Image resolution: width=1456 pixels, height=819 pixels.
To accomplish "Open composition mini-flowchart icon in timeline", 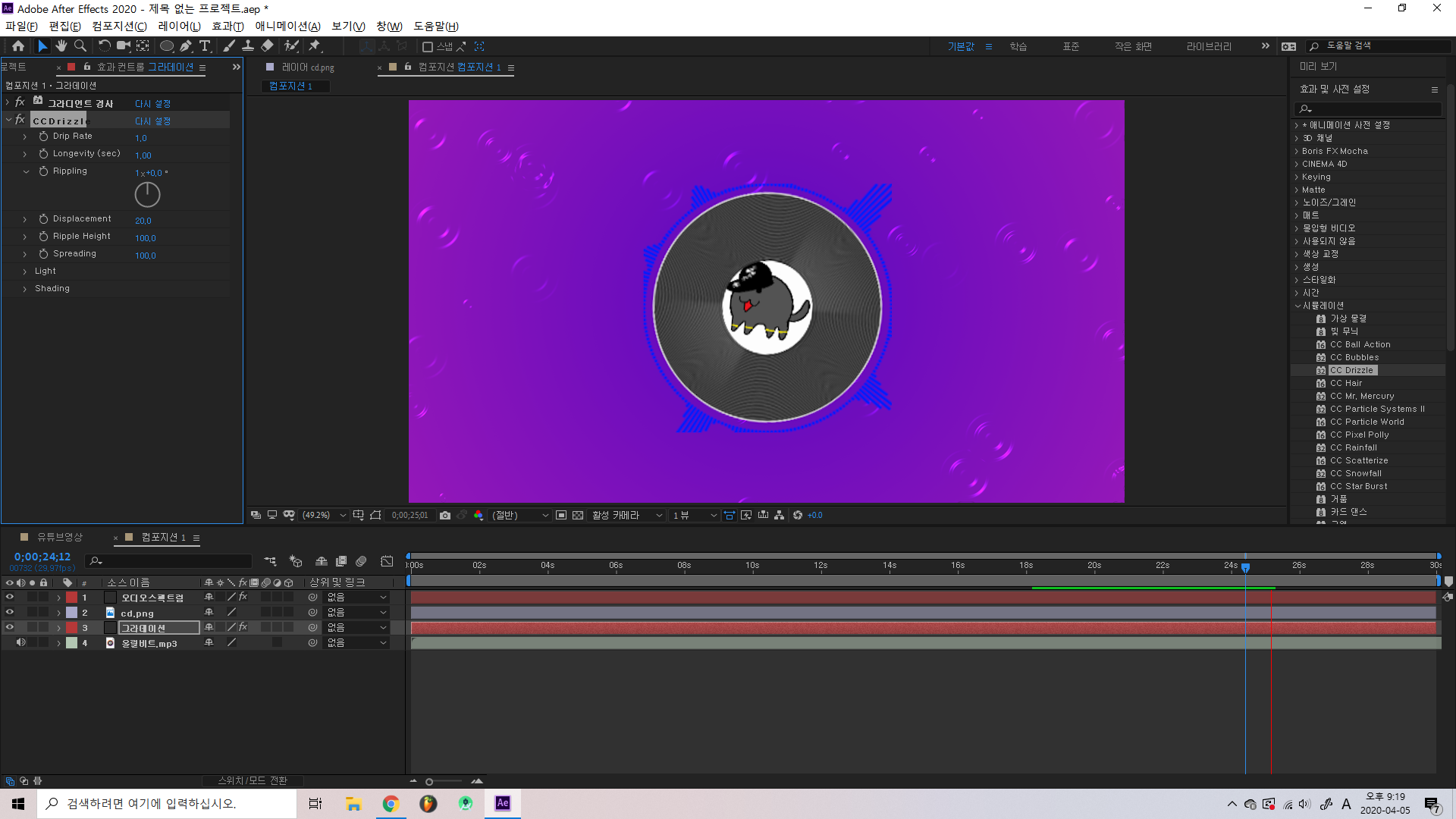I will click(270, 561).
